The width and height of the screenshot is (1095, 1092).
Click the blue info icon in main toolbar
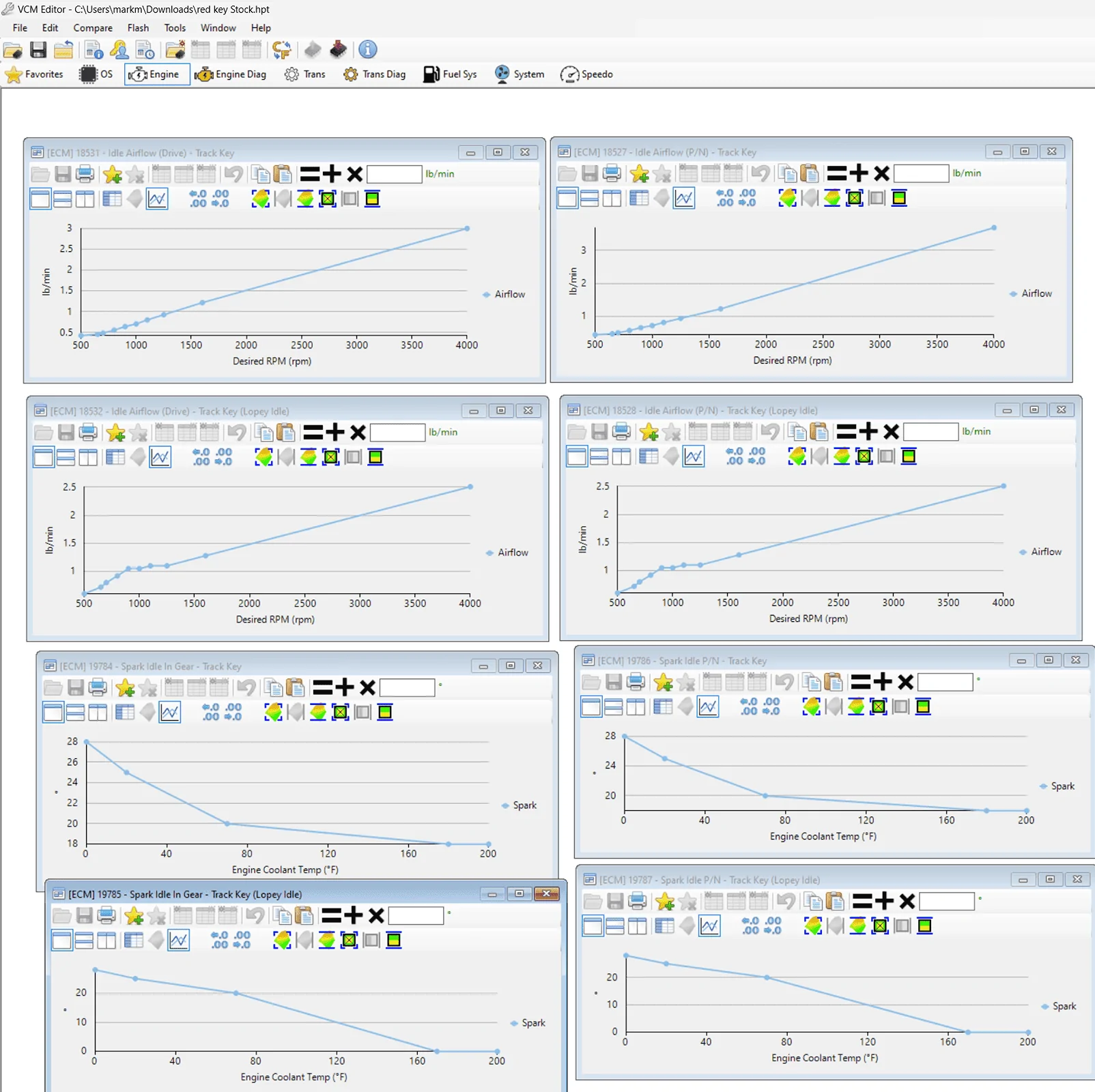[367, 50]
